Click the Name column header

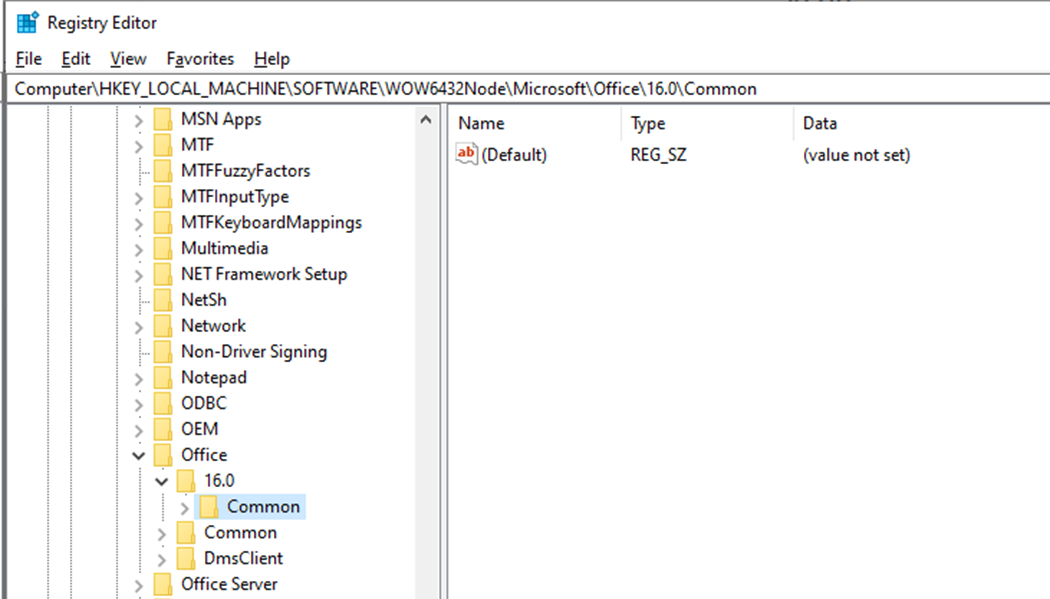(x=481, y=124)
